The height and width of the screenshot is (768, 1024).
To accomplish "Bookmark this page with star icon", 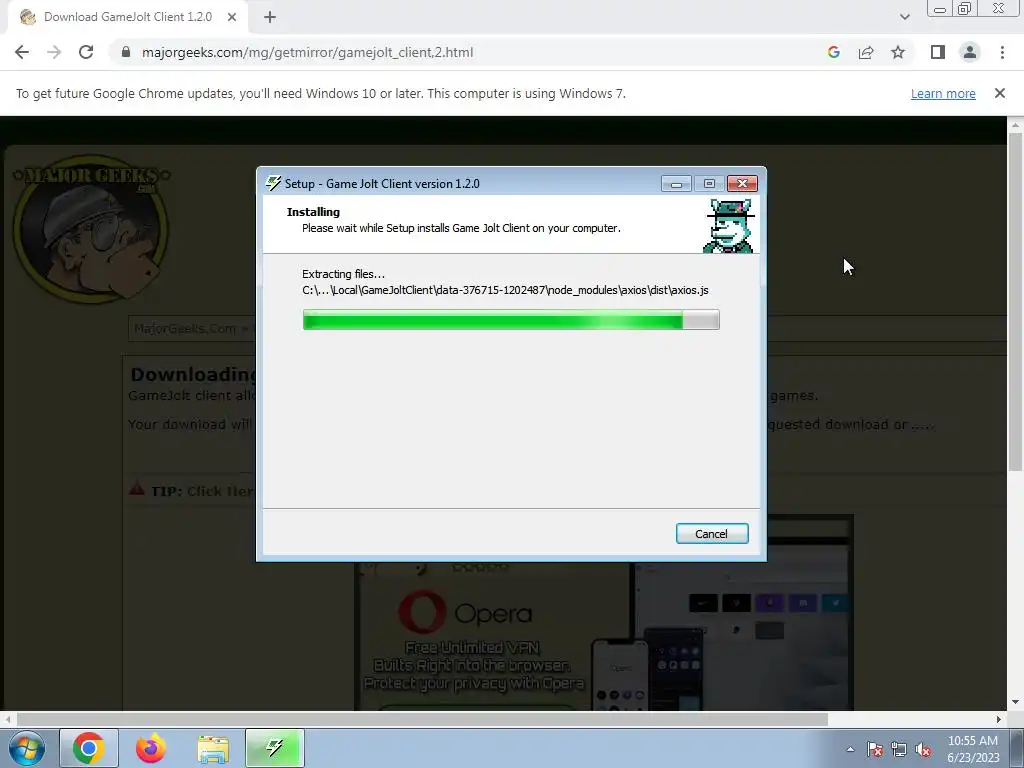I will click(x=898, y=52).
